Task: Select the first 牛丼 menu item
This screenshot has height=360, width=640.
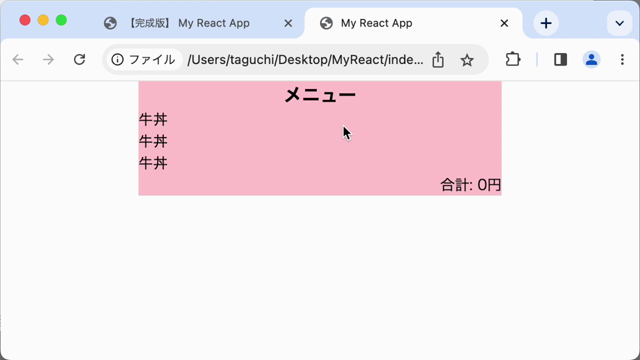Action: pos(153,120)
